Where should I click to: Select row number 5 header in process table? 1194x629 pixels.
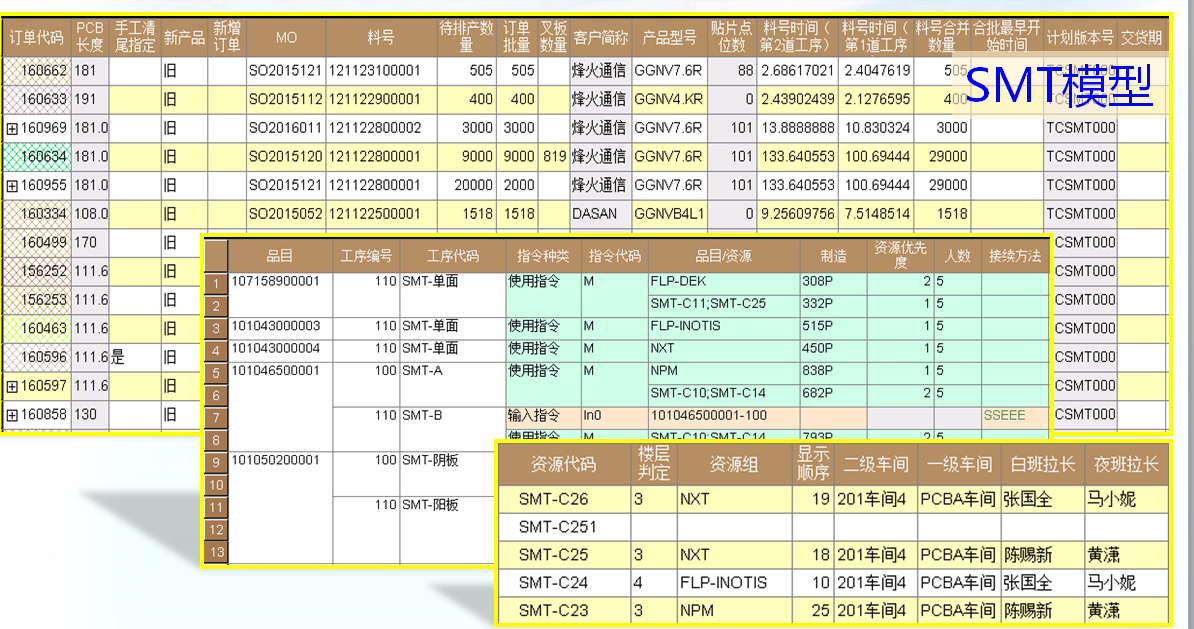pos(216,372)
